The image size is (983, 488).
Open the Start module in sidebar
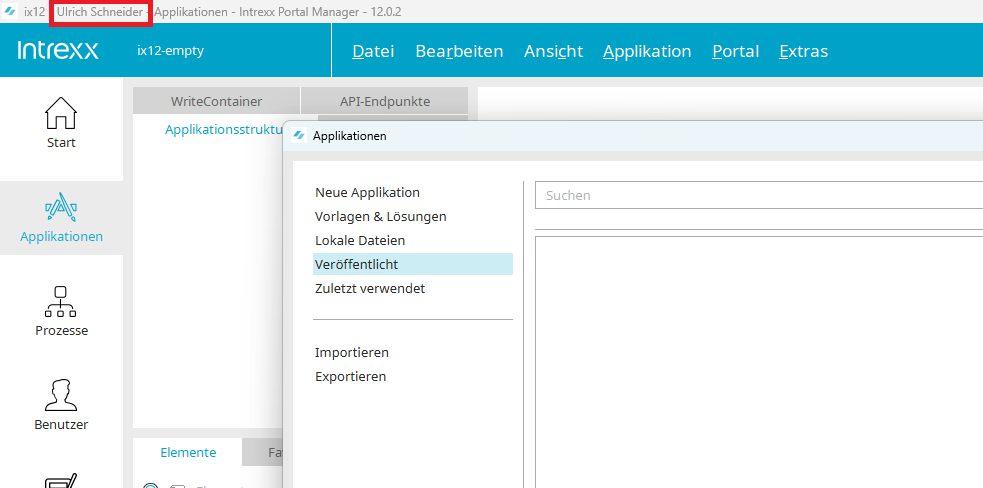pyautogui.click(x=61, y=124)
